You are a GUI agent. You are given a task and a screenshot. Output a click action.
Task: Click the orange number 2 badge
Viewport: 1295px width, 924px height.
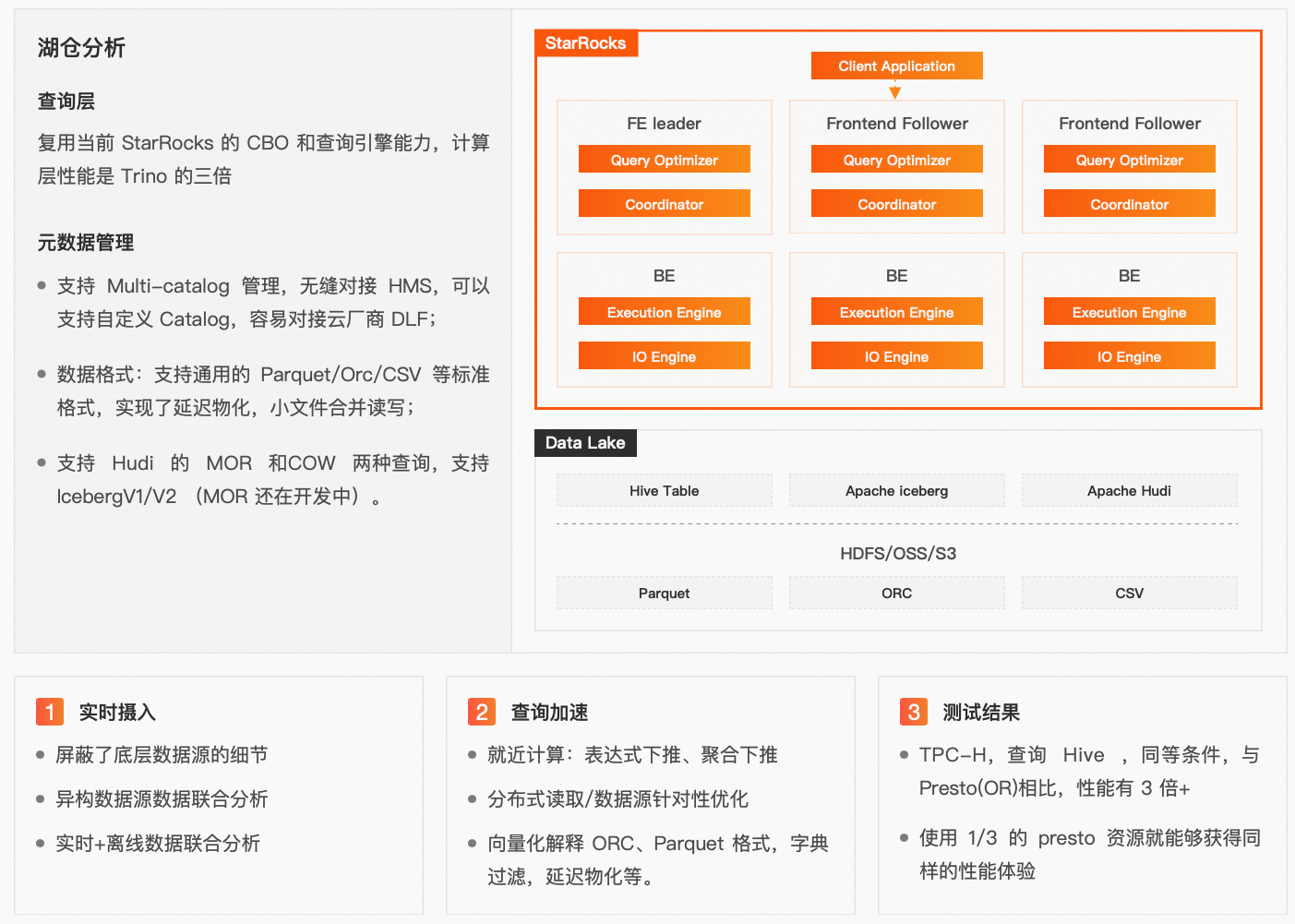click(482, 712)
